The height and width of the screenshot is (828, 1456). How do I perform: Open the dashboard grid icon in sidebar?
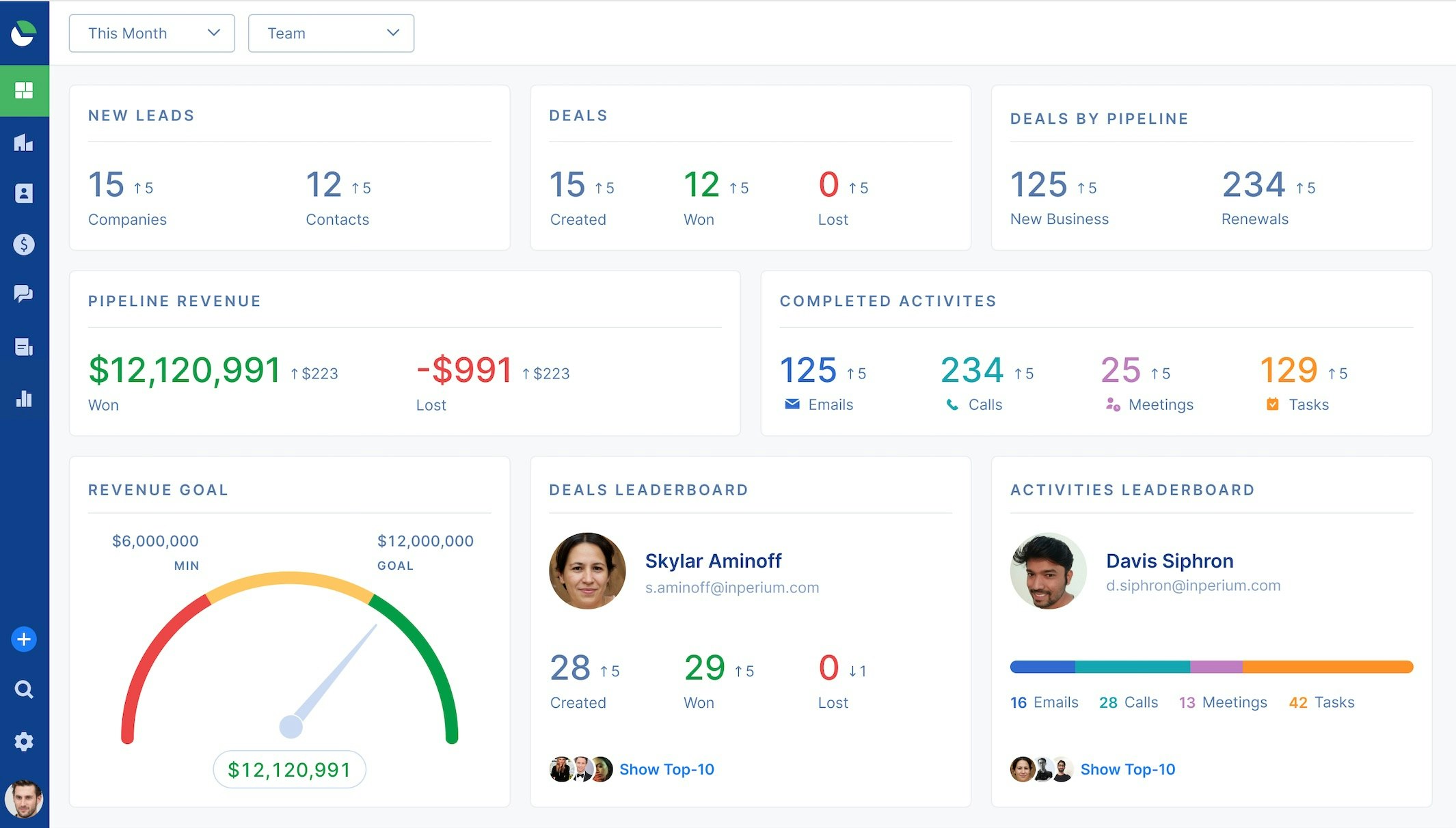coord(24,91)
